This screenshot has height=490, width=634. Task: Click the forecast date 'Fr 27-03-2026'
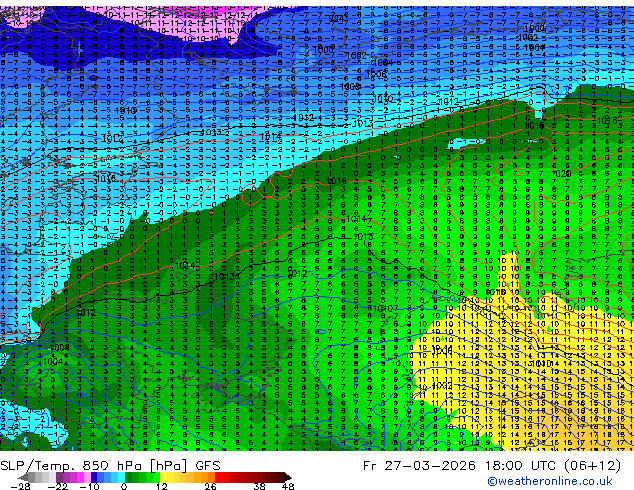point(419,465)
